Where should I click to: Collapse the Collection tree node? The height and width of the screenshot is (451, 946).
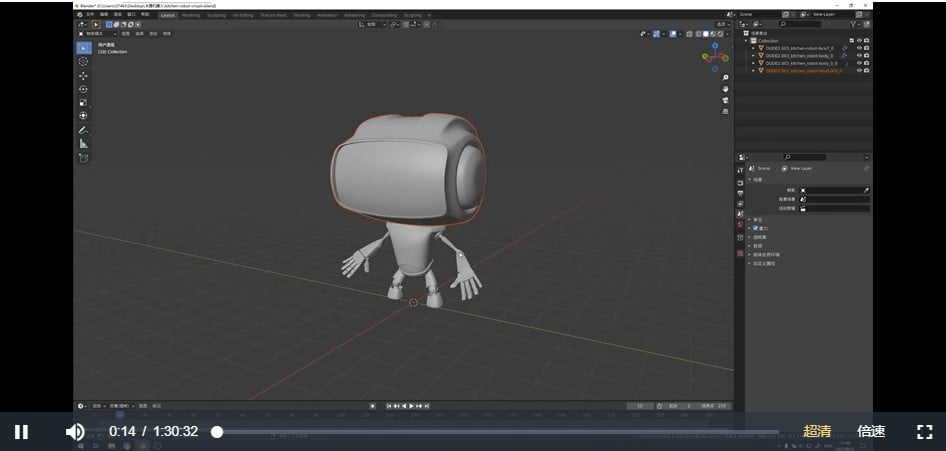(x=747, y=40)
